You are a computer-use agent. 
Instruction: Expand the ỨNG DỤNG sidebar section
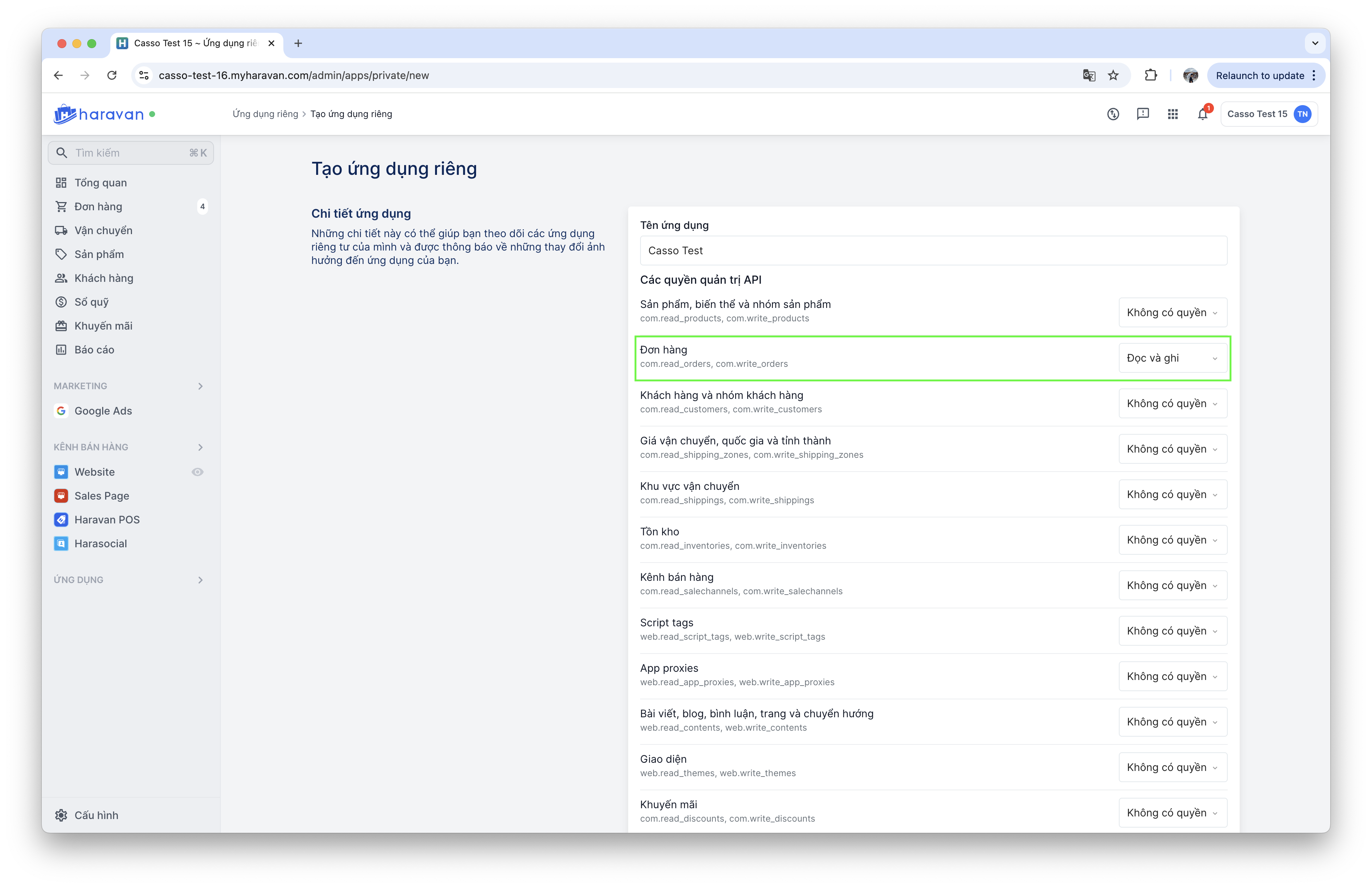click(200, 580)
